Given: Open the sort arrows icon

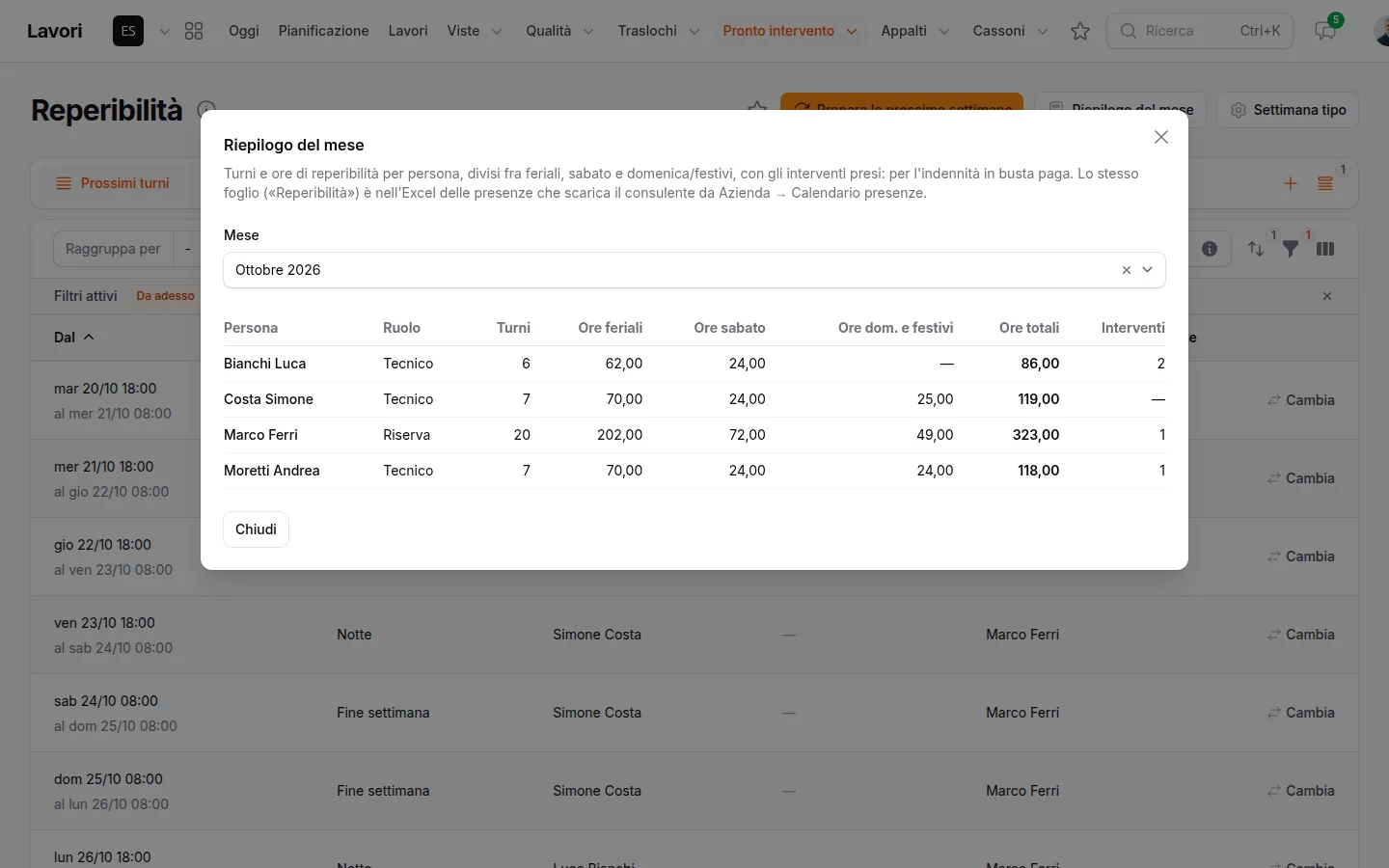Looking at the screenshot, I should coord(1256,249).
